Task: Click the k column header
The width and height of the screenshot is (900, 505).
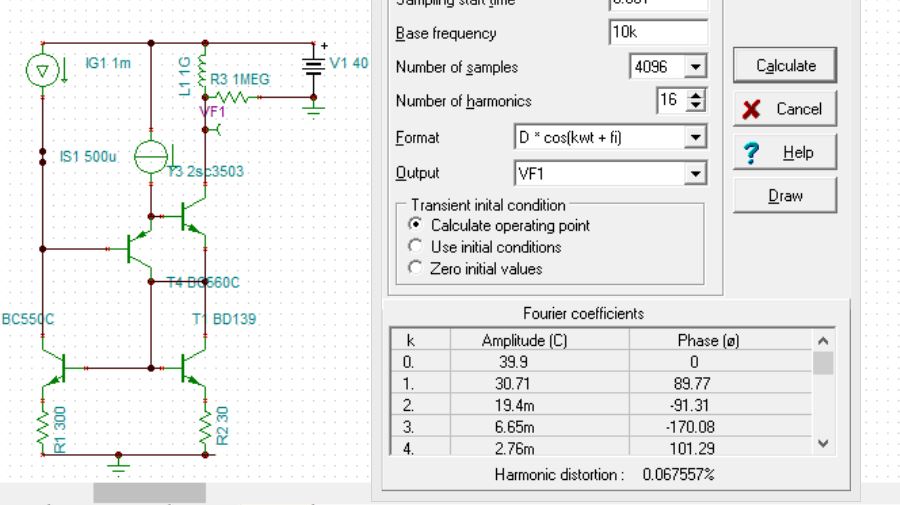Action: (x=420, y=340)
